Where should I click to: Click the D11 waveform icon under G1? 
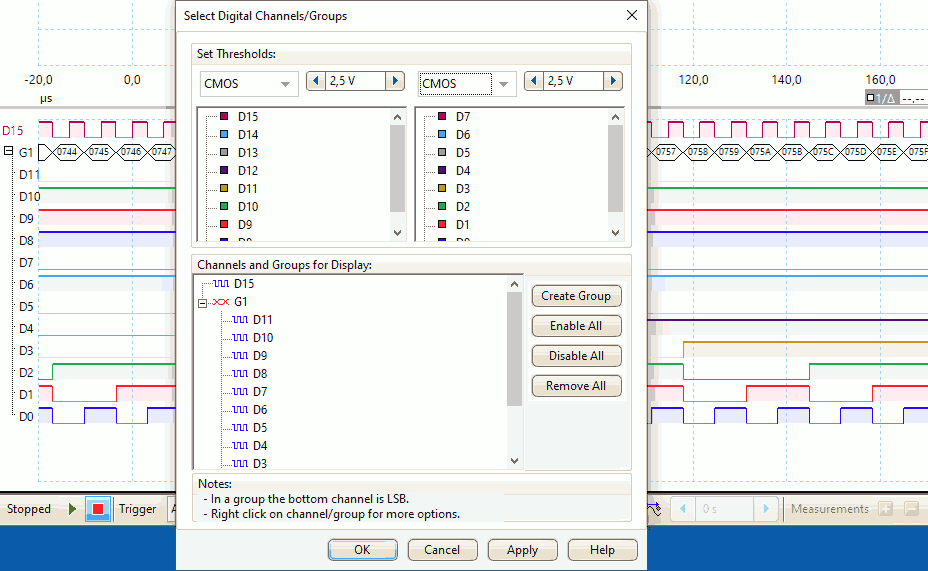click(240, 320)
